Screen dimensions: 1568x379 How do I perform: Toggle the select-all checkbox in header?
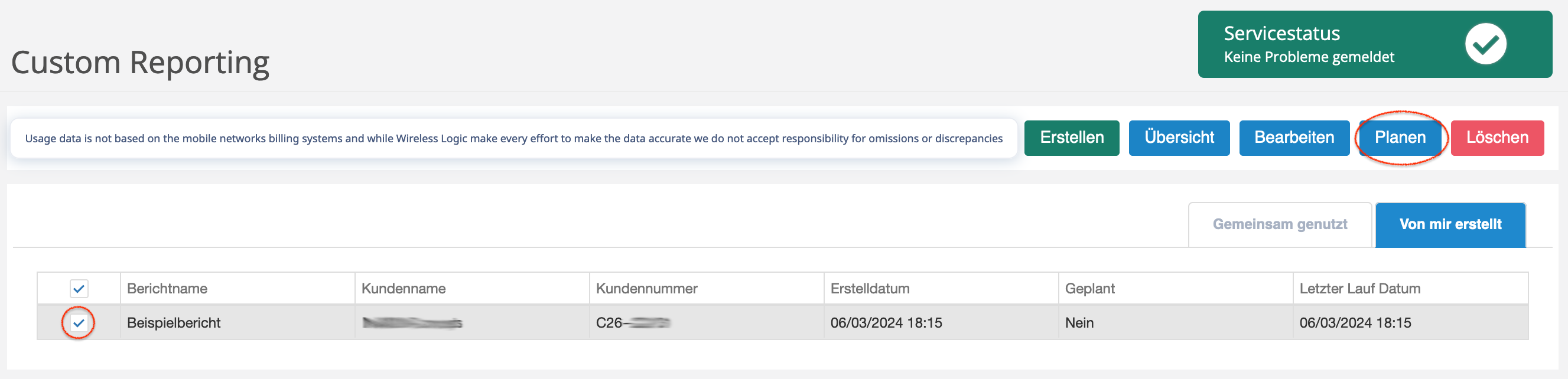click(79, 288)
